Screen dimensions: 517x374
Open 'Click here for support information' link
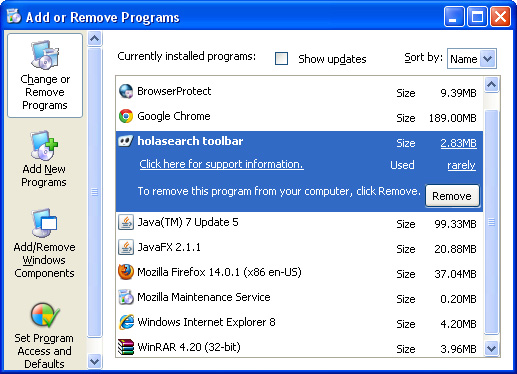pyautogui.click(x=221, y=164)
